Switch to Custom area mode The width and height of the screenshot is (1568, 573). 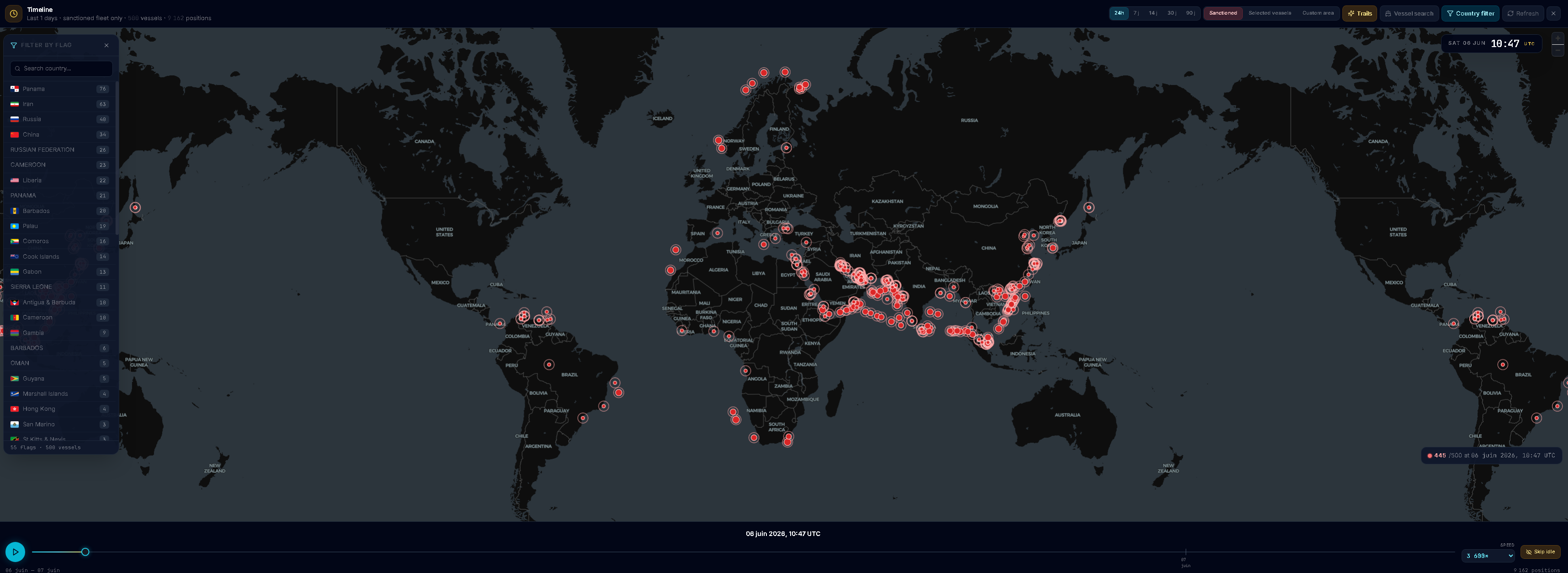coord(1318,13)
